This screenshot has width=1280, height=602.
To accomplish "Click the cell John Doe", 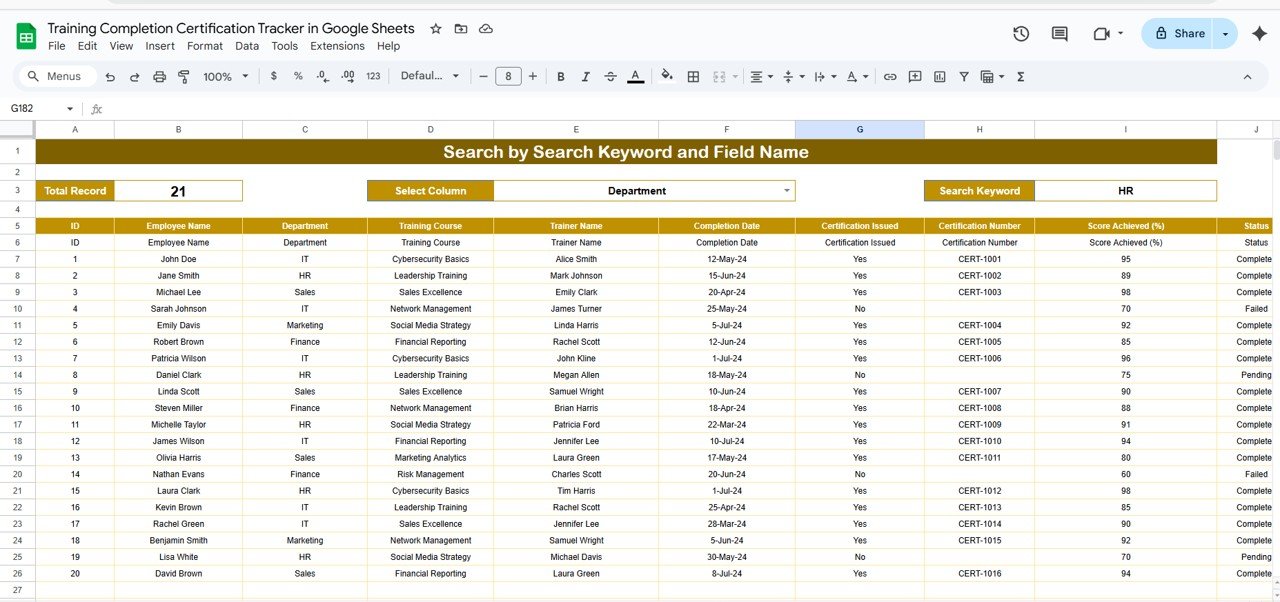I will (x=178, y=259).
